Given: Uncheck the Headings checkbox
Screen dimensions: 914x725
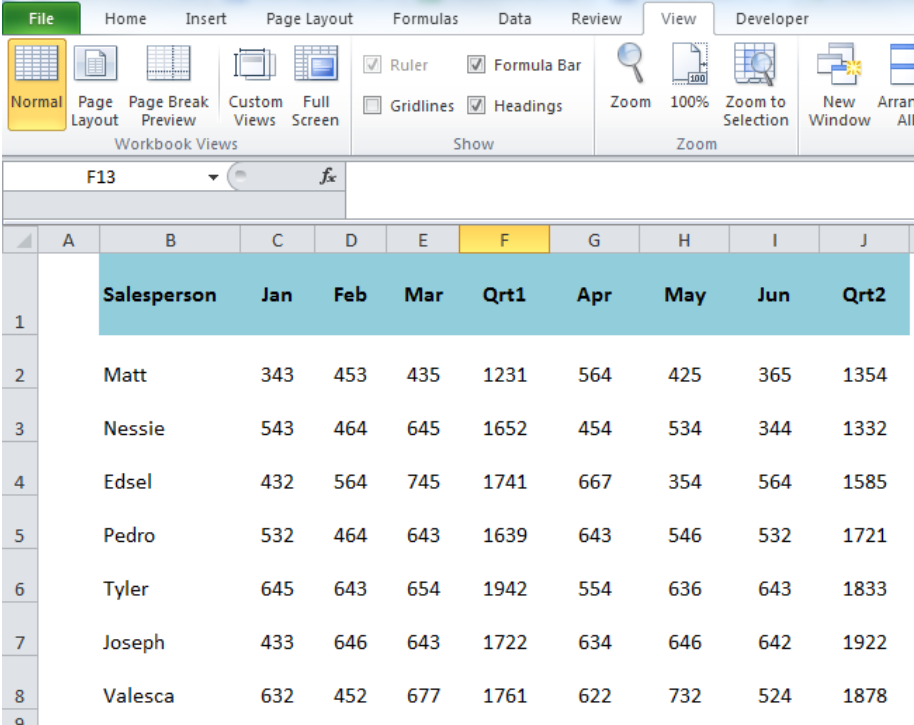Looking at the screenshot, I should point(476,105).
